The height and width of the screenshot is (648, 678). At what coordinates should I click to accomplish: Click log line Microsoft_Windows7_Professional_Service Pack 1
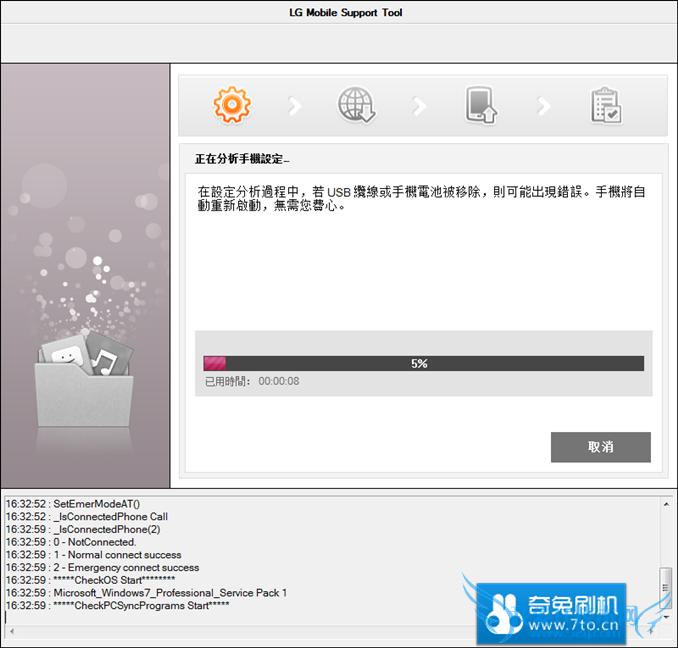tap(146, 593)
